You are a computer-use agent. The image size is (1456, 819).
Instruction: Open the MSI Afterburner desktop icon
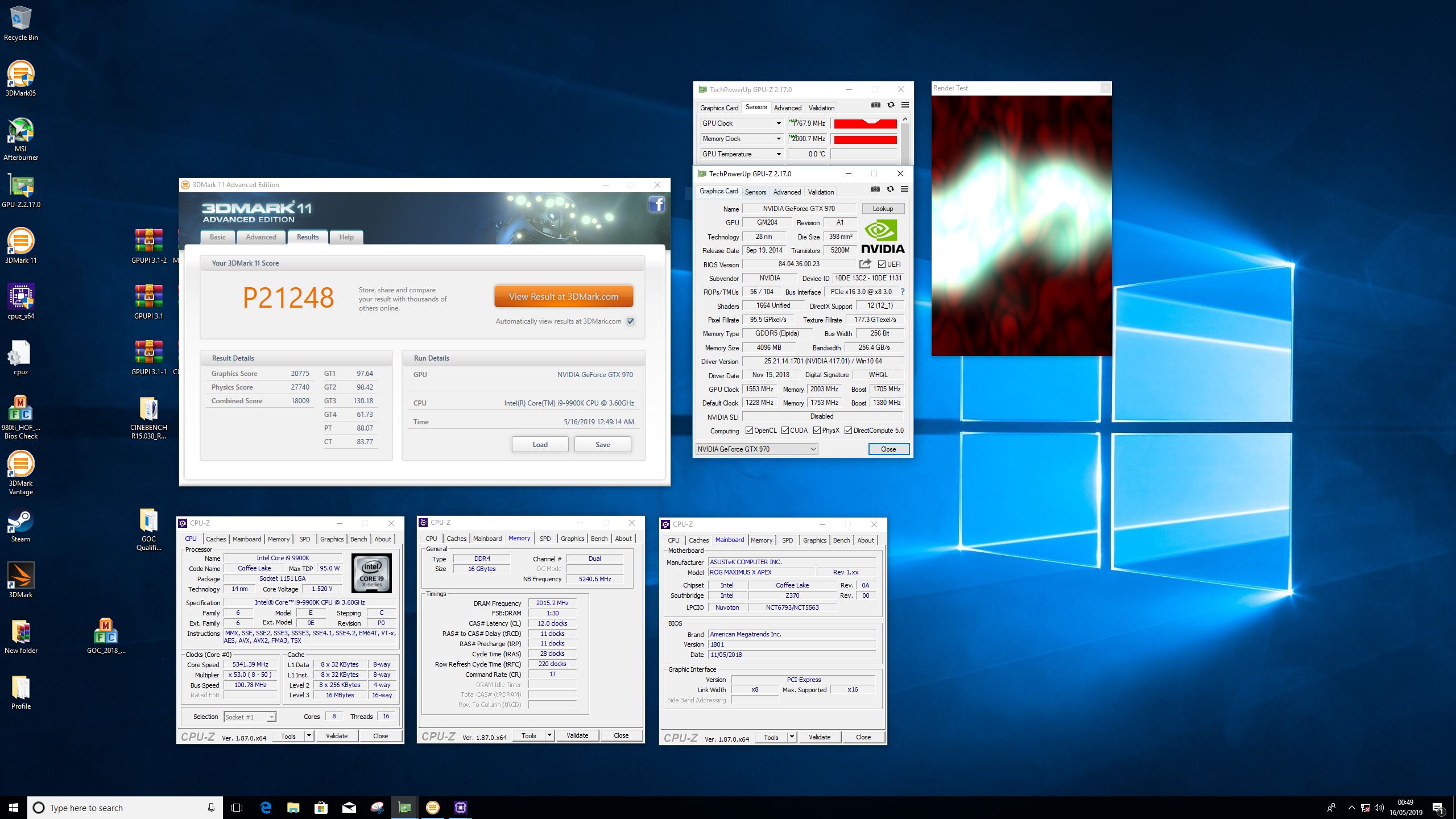(20, 138)
